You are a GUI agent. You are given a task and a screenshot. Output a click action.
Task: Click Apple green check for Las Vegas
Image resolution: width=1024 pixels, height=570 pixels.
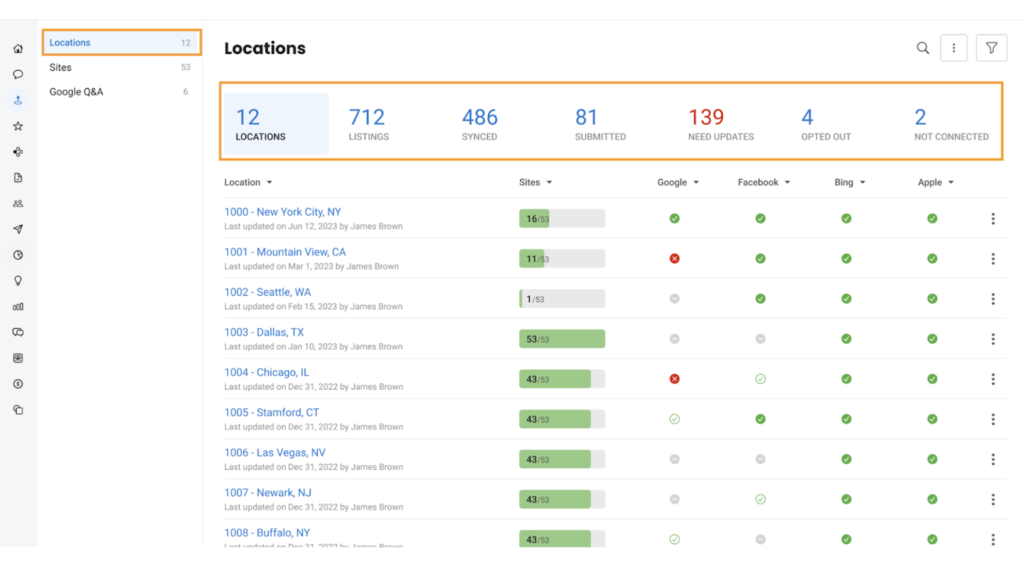932,459
